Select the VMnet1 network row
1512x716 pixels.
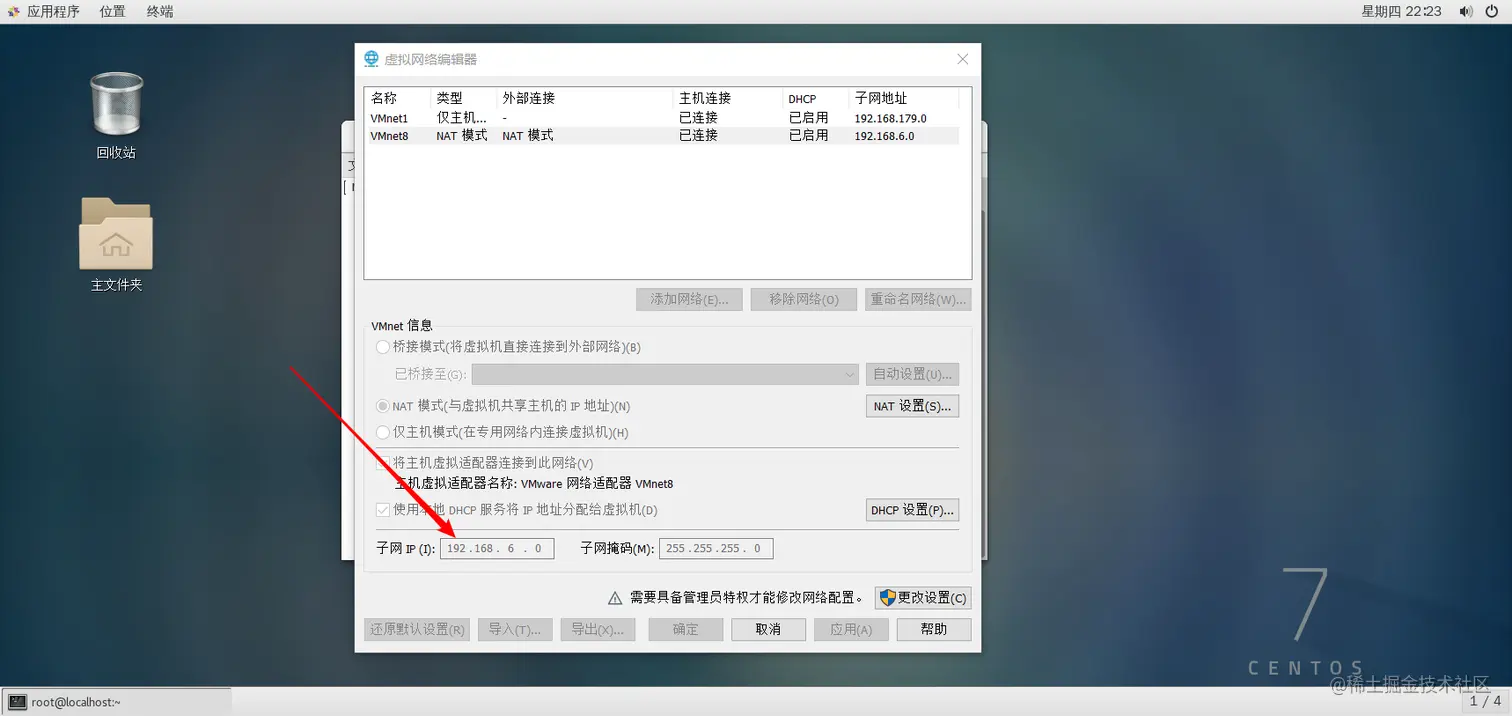(x=663, y=118)
